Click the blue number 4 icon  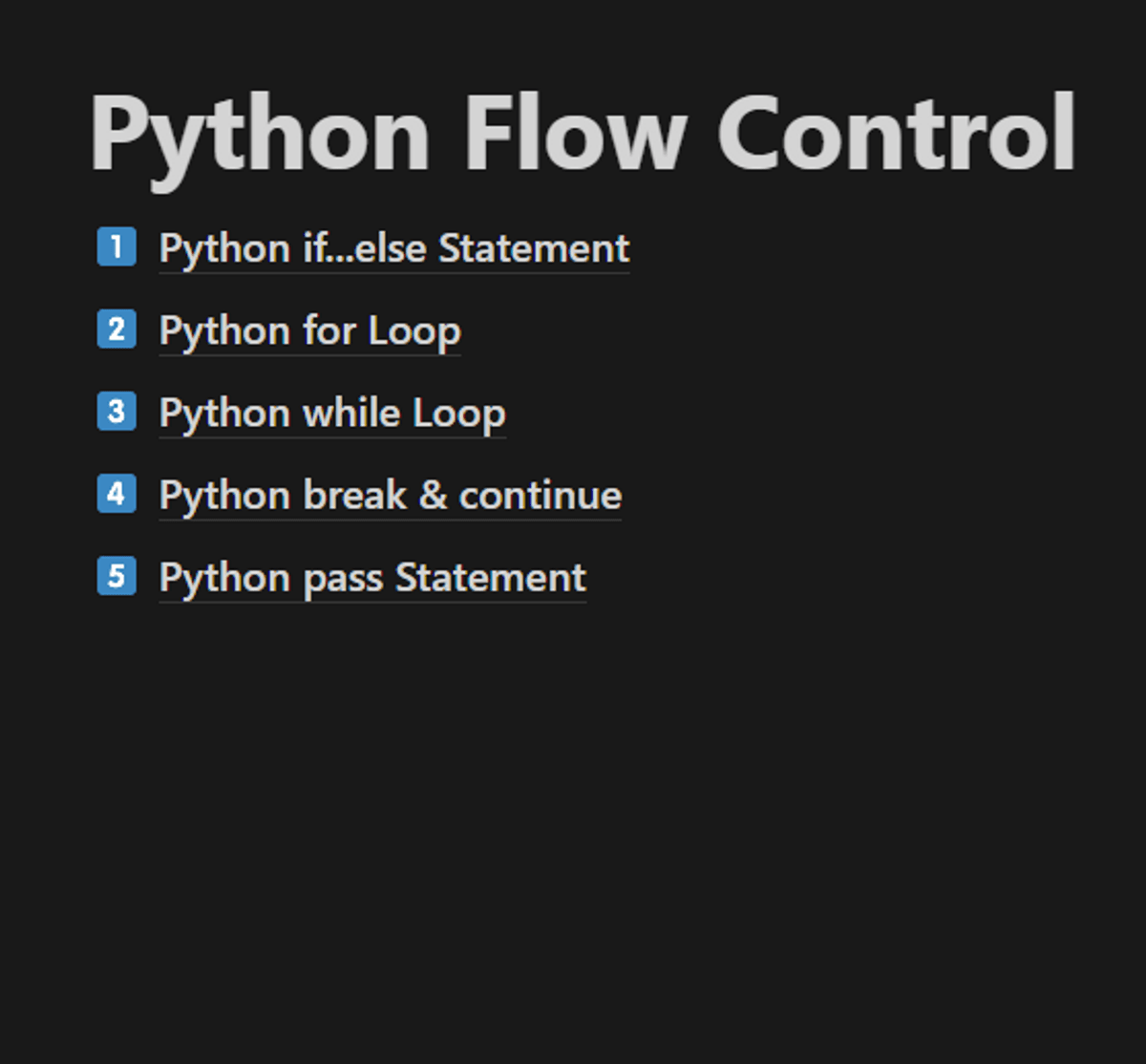pos(117,494)
